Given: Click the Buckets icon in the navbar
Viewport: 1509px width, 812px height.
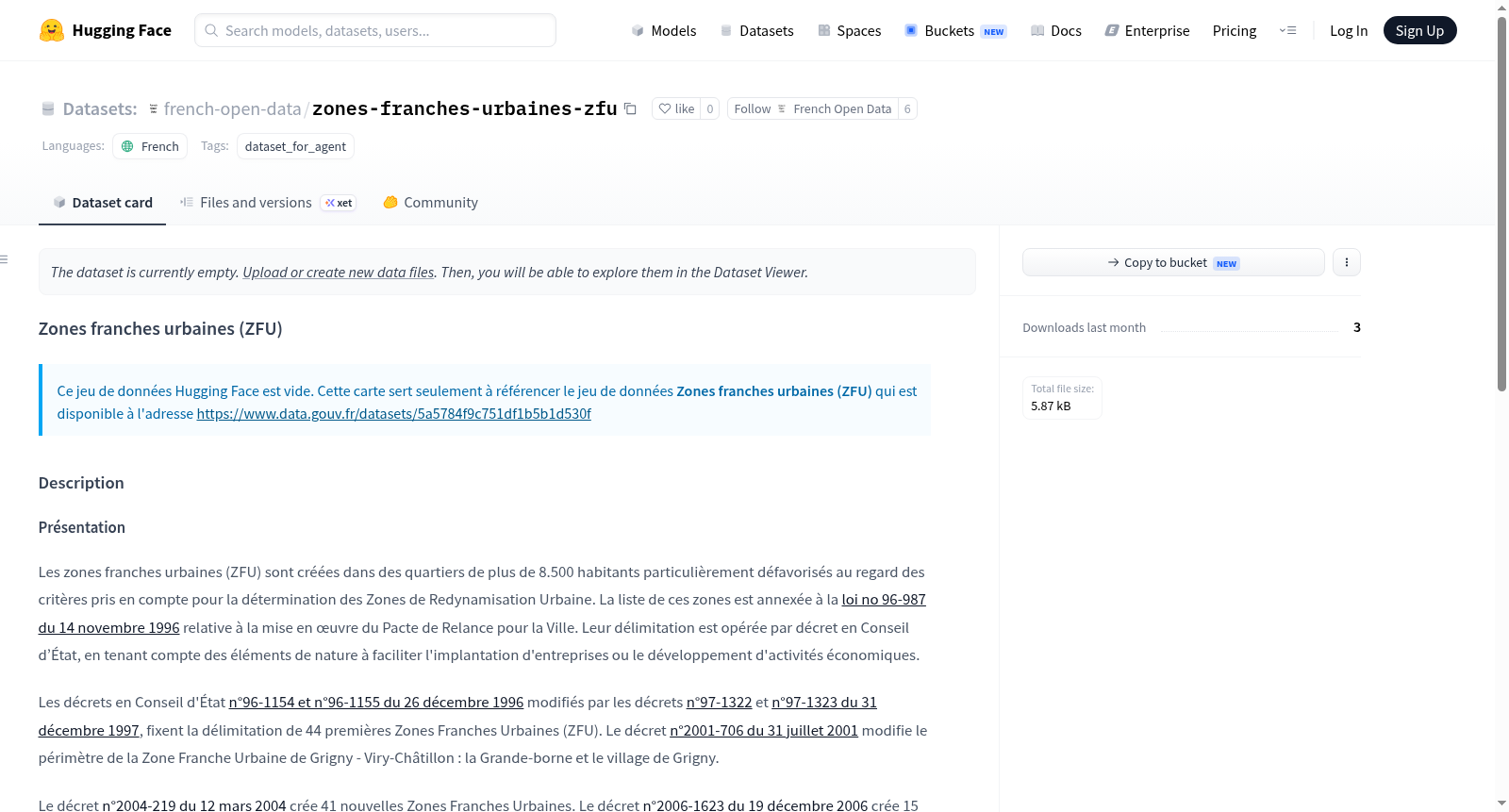Looking at the screenshot, I should click(911, 30).
